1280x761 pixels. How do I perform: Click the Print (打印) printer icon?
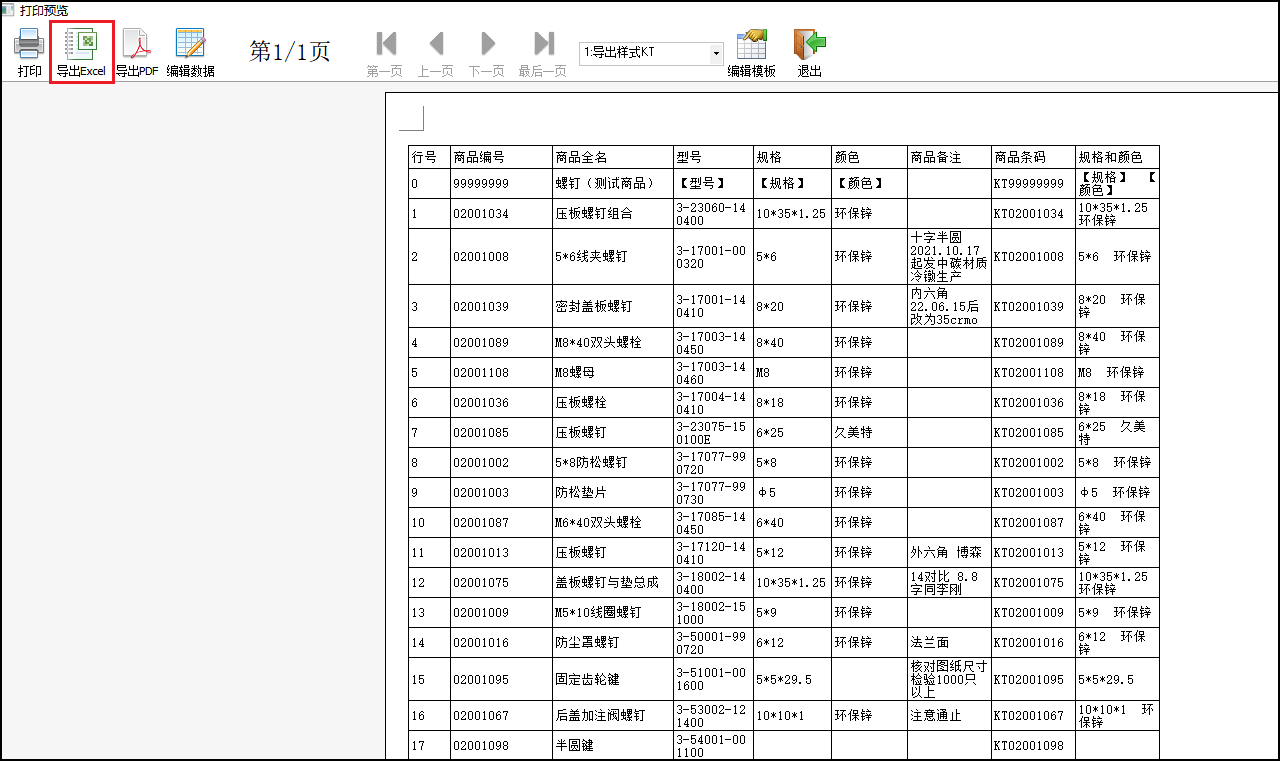click(29, 45)
